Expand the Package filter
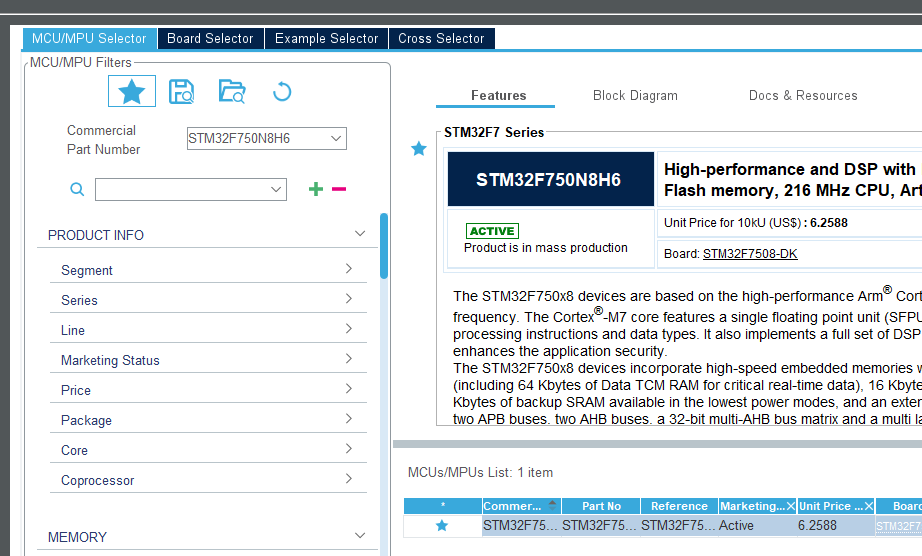This screenshot has width=922, height=556. click(349, 418)
